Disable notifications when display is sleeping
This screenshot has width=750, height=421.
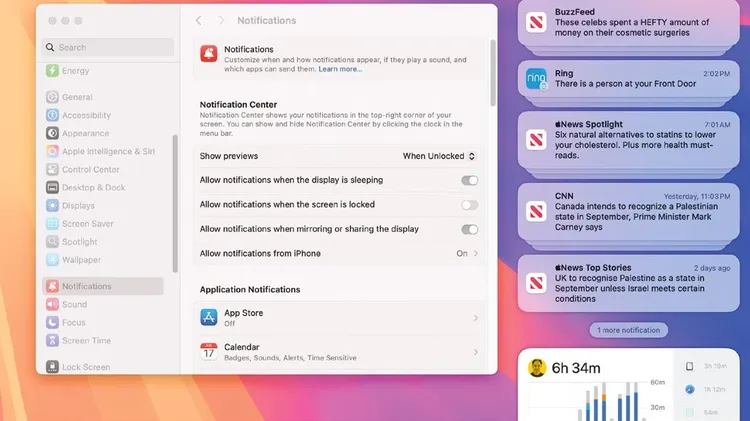coord(469,181)
